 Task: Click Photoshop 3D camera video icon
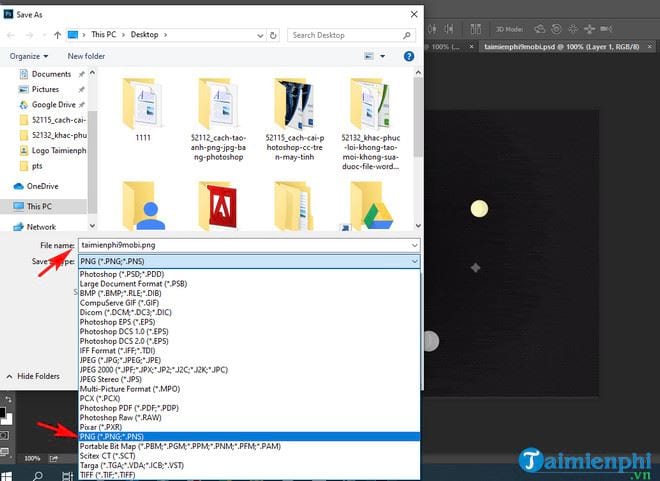[x=606, y=29]
